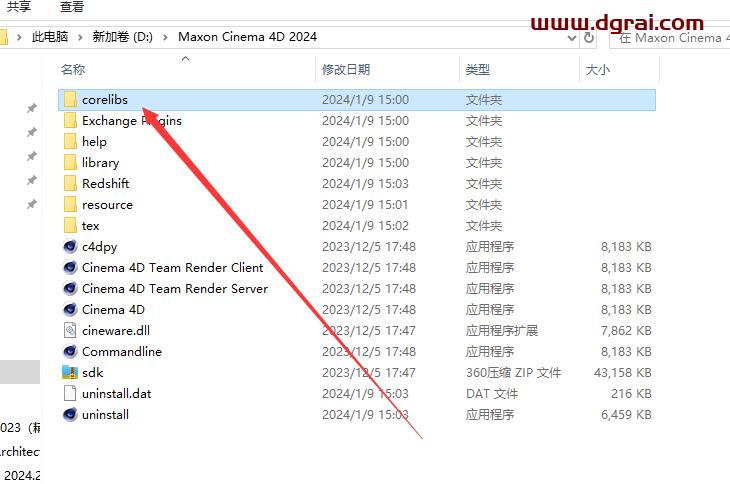The height and width of the screenshot is (484, 730).
Task: Select Cinema 4D Team Render Server name
Action: tap(175, 289)
